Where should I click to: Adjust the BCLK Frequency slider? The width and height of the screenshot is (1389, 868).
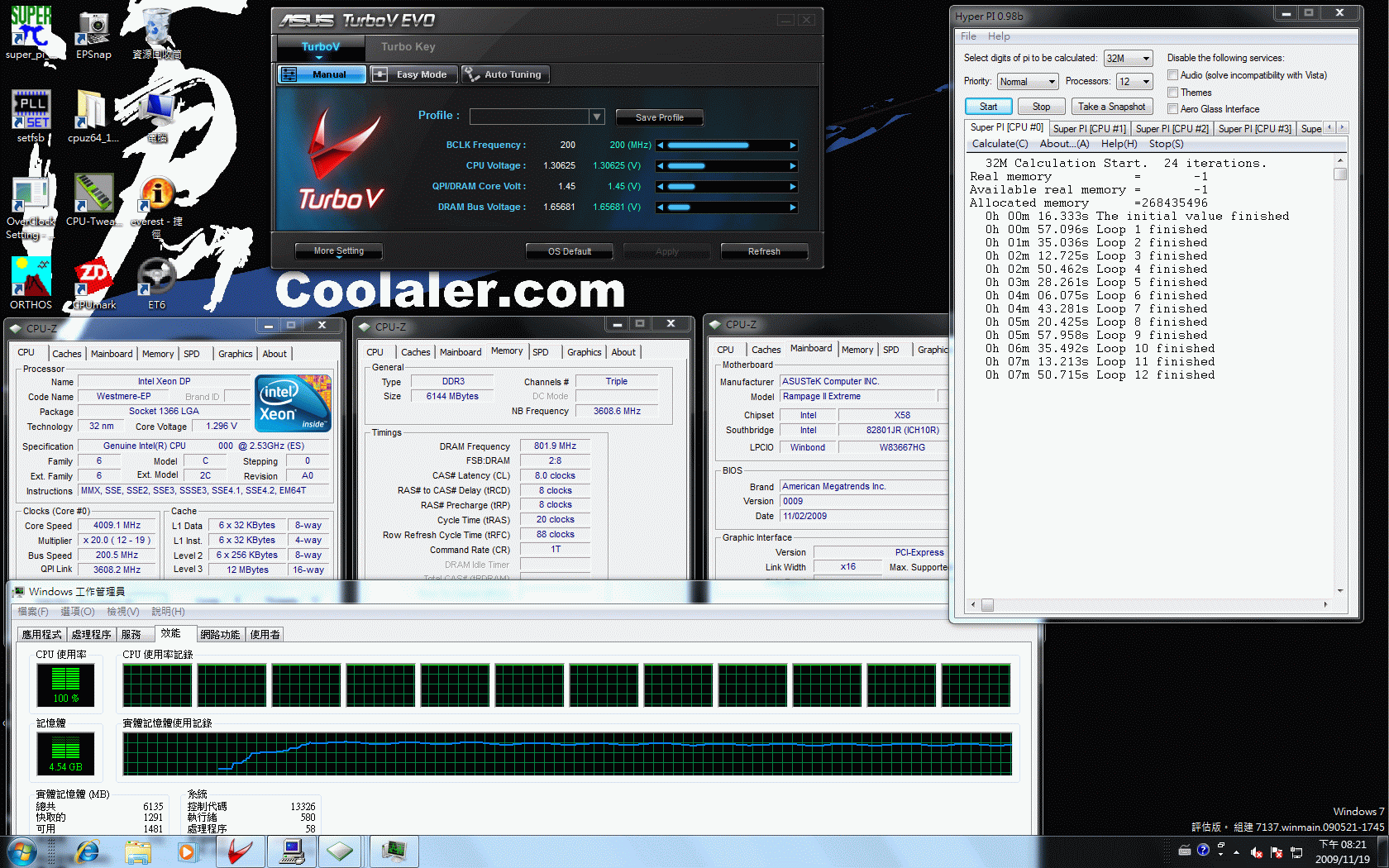tap(727, 145)
